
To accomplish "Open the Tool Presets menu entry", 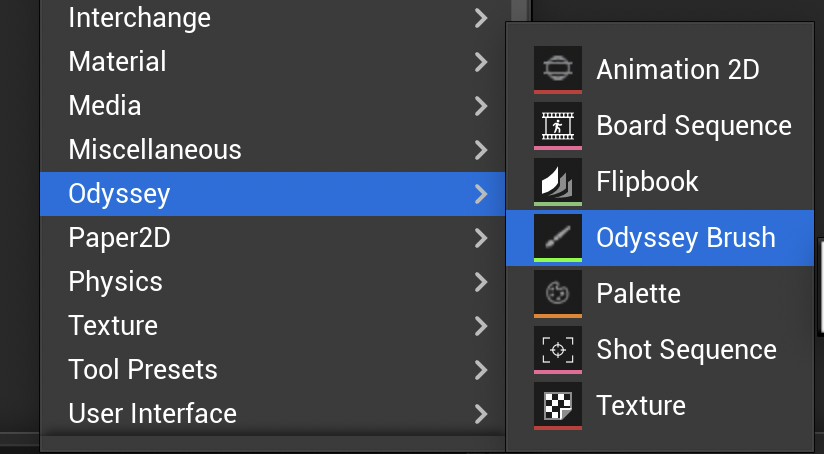I will [x=143, y=370].
